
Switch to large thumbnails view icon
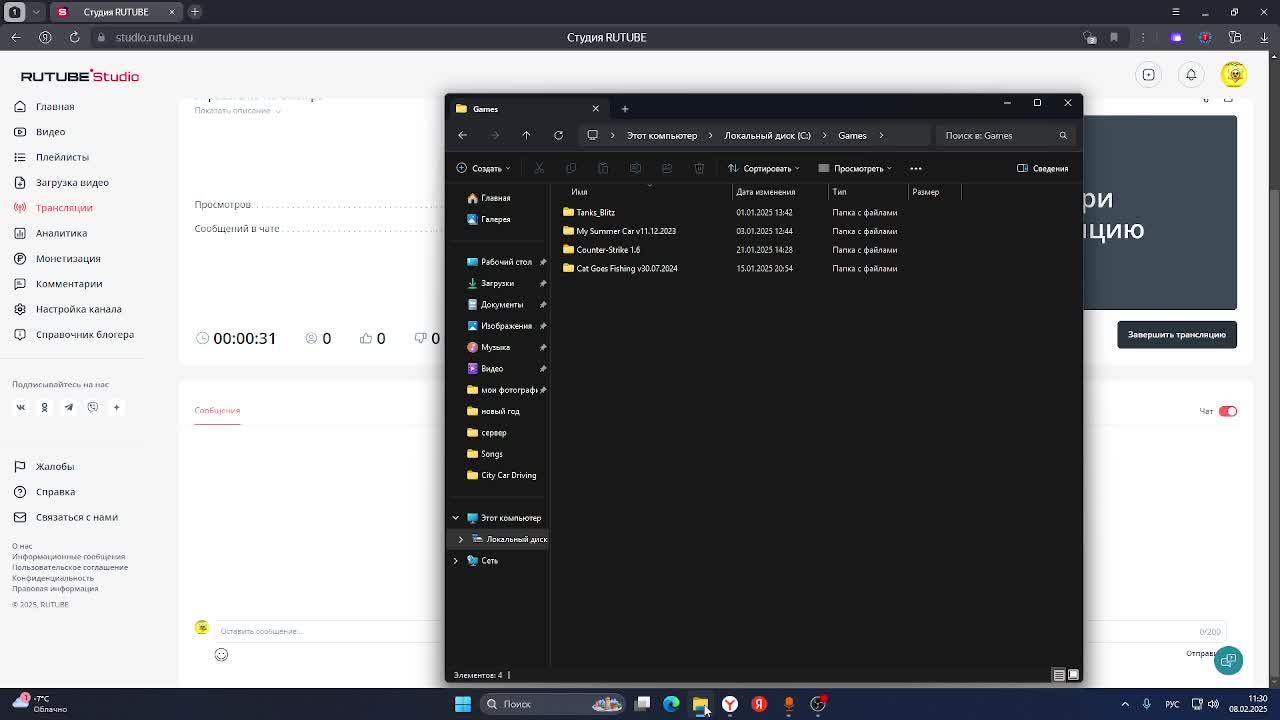click(1073, 675)
